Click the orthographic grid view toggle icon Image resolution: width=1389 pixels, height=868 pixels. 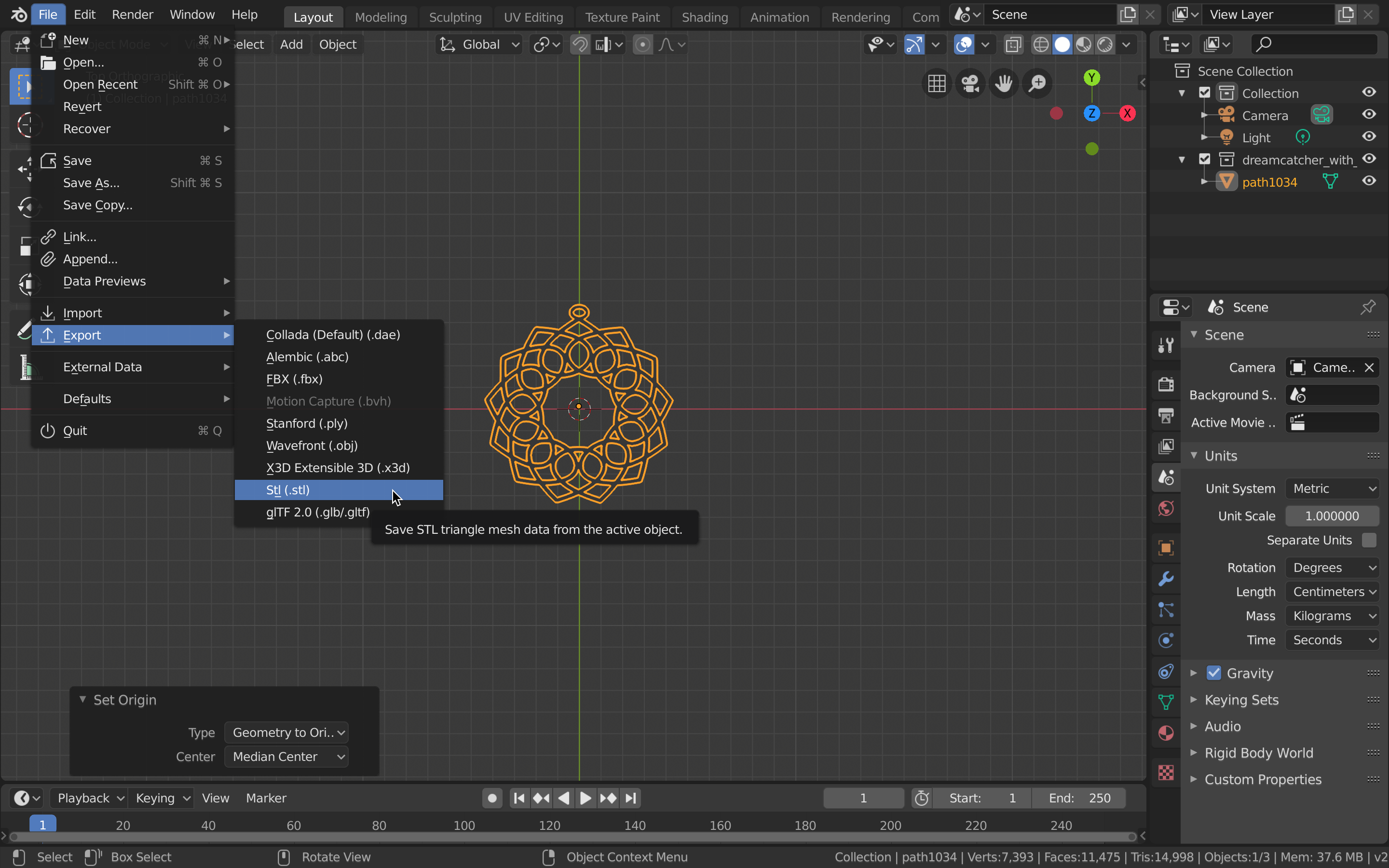point(937,84)
